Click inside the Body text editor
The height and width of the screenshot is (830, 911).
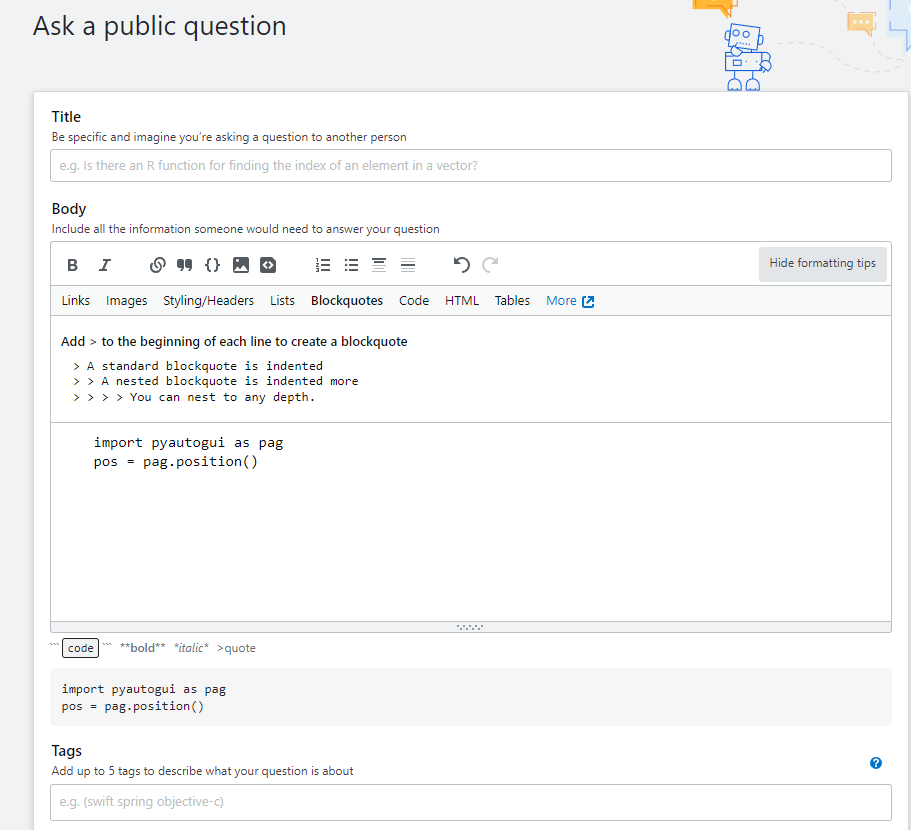pos(471,522)
